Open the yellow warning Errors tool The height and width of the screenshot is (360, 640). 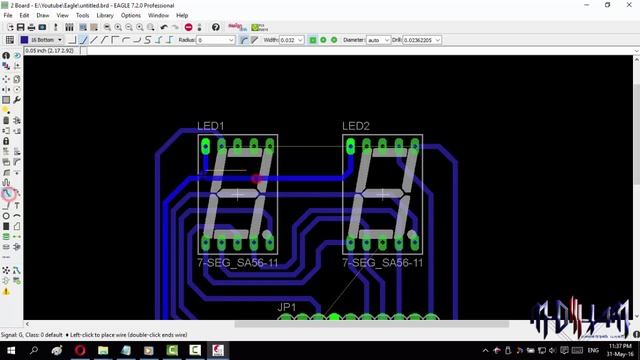tap(6, 291)
